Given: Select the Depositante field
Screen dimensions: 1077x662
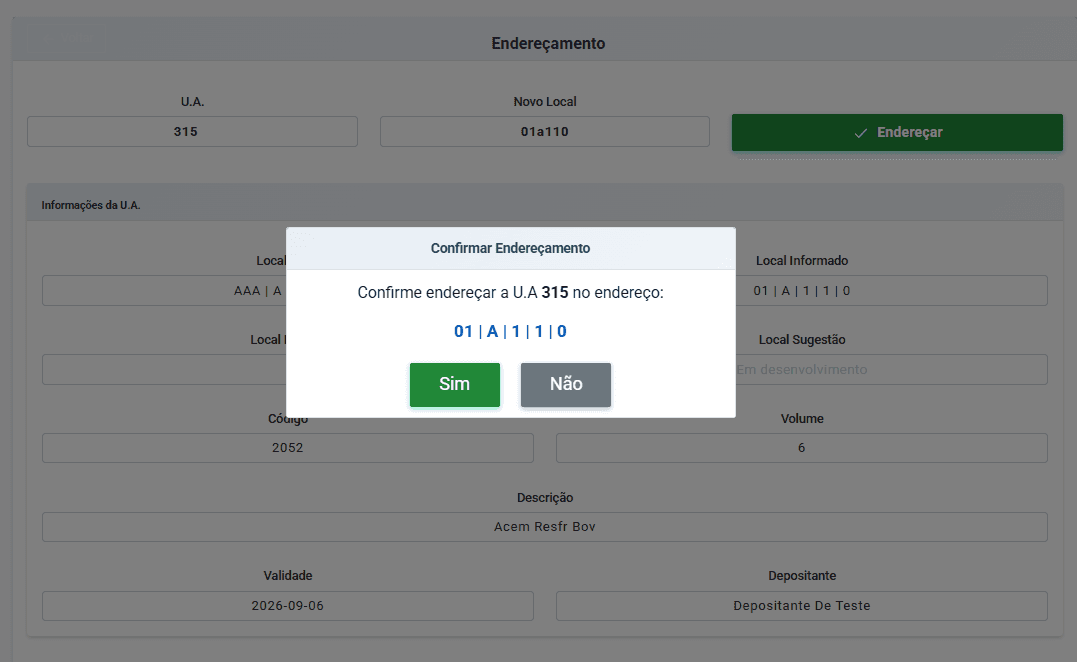Looking at the screenshot, I should [801, 606].
